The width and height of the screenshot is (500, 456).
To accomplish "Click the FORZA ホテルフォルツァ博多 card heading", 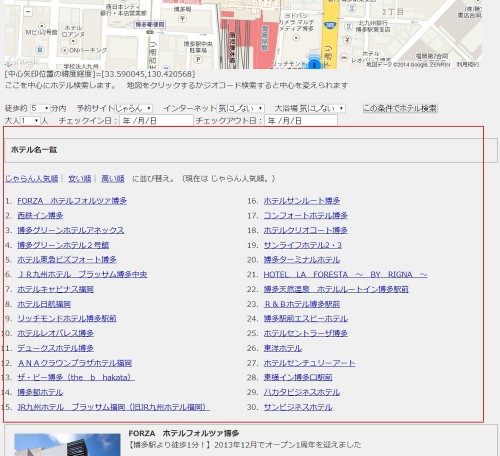I will [184, 434].
